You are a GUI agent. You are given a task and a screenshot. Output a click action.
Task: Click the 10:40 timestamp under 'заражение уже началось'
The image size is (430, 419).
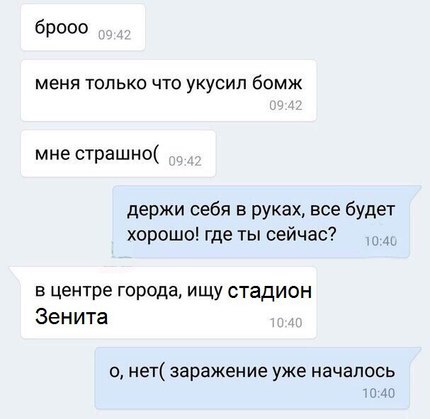pyautogui.click(x=379, y=393)
